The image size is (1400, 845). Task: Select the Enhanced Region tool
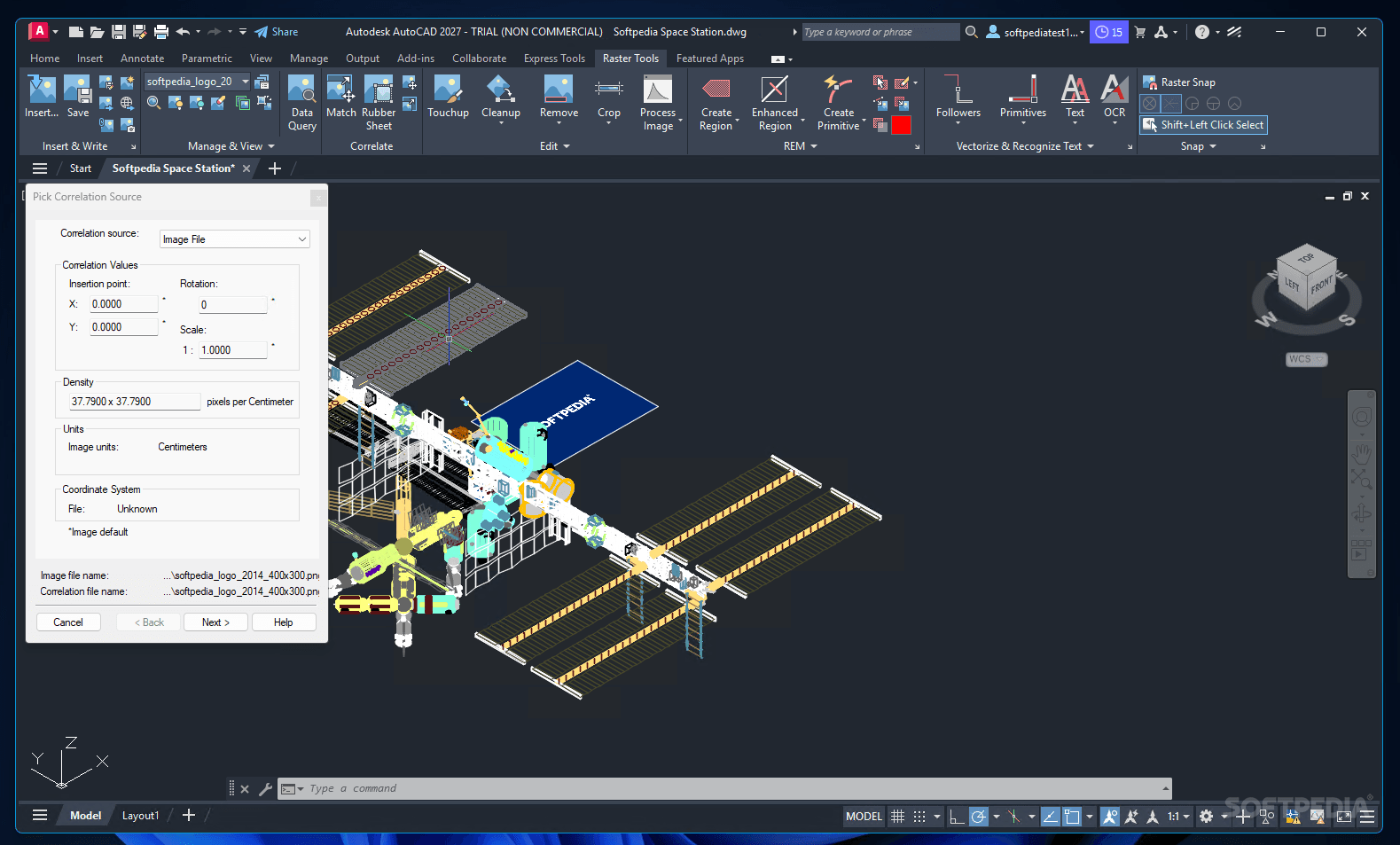click(775, 103)
